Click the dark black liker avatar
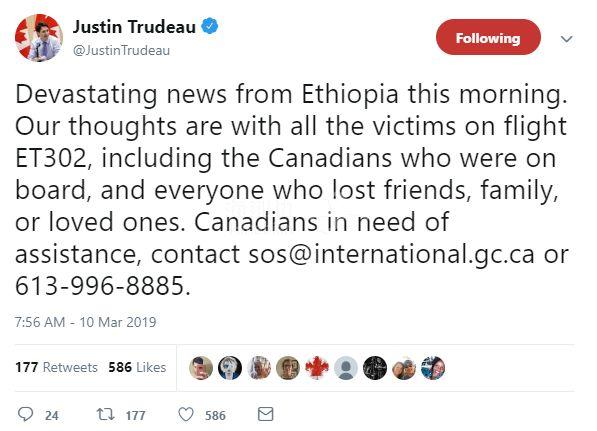This screenshot has width=597, height=431. pyautogui.click(x=375, y=368)
